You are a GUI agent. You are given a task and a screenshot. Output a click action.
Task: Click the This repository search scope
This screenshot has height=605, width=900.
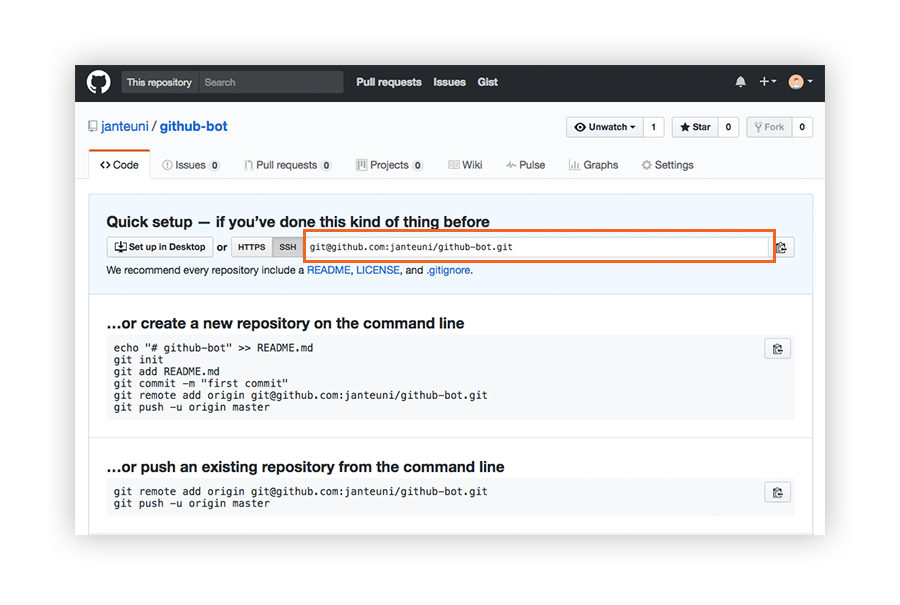[x=159, y=82]
